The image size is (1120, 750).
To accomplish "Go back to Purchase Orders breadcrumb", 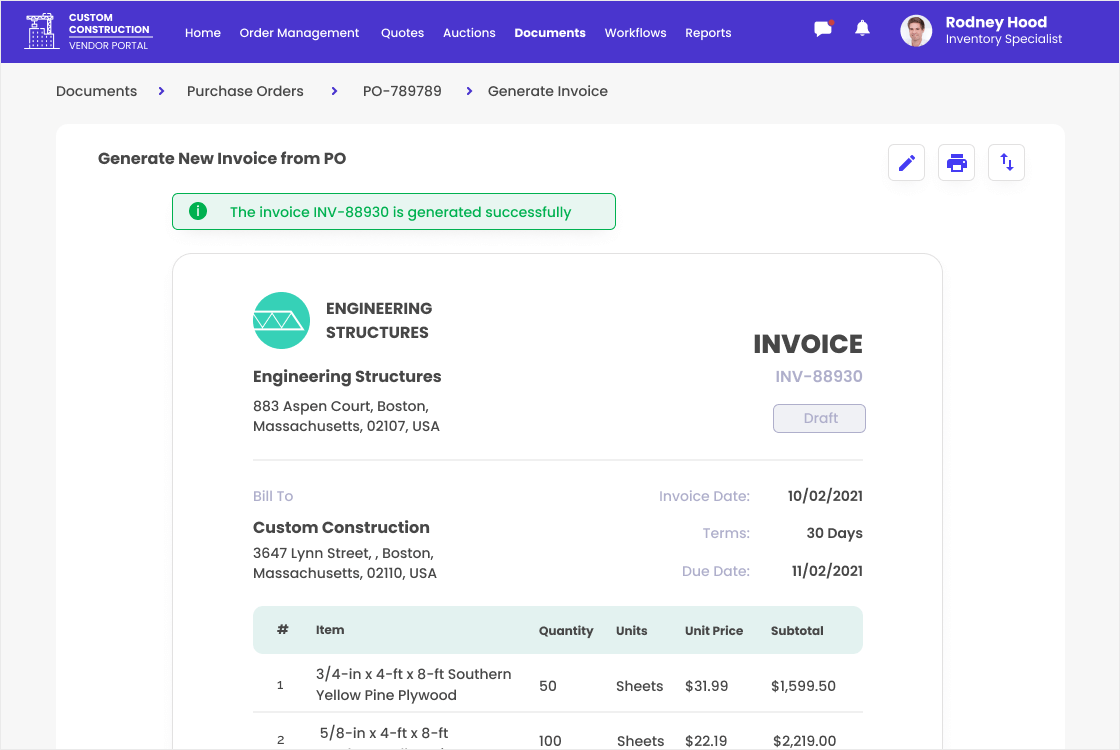I will point(245,91).
